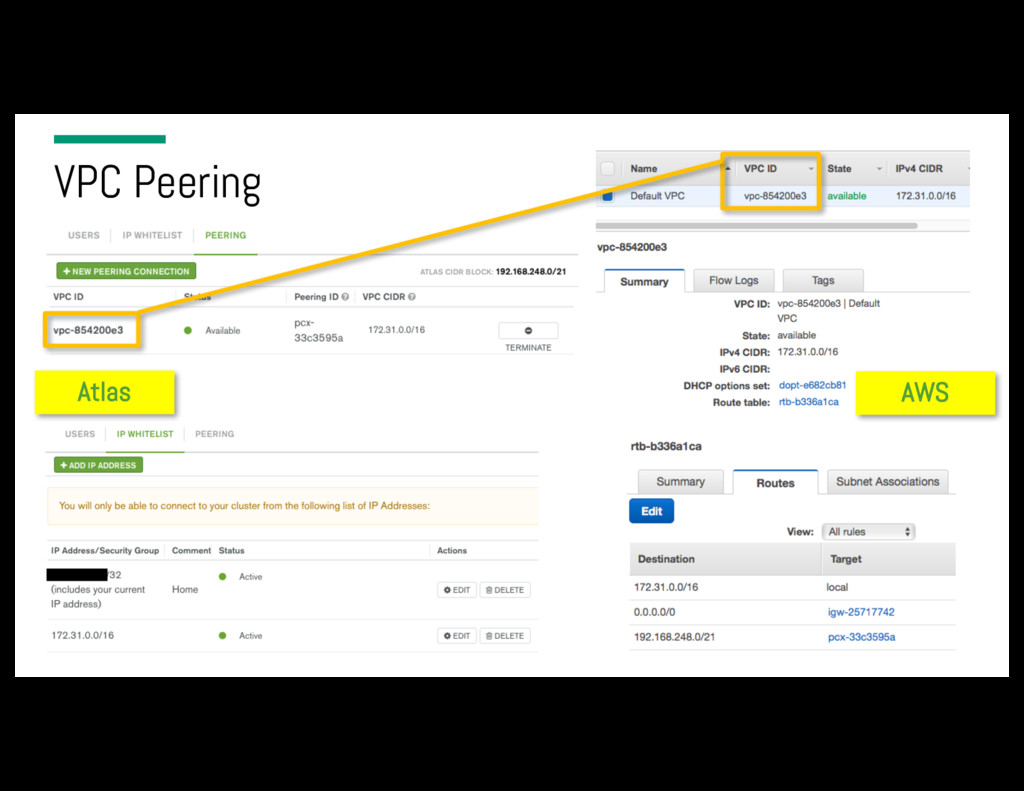Click New Peering Connection button
Screen dimensions: 1024x791
coord(126,271)
